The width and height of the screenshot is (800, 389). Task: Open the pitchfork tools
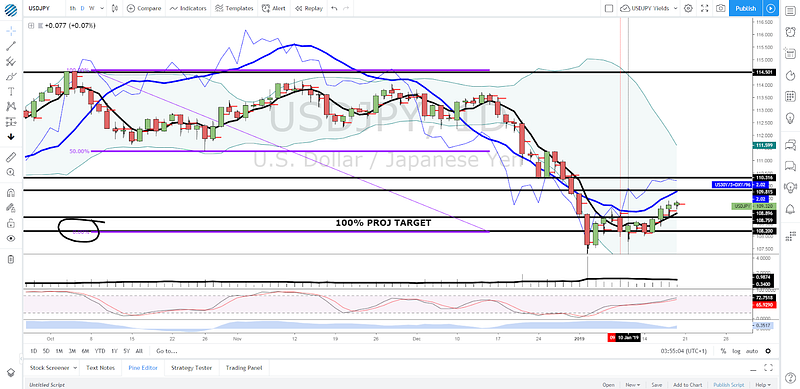point(11,62)
